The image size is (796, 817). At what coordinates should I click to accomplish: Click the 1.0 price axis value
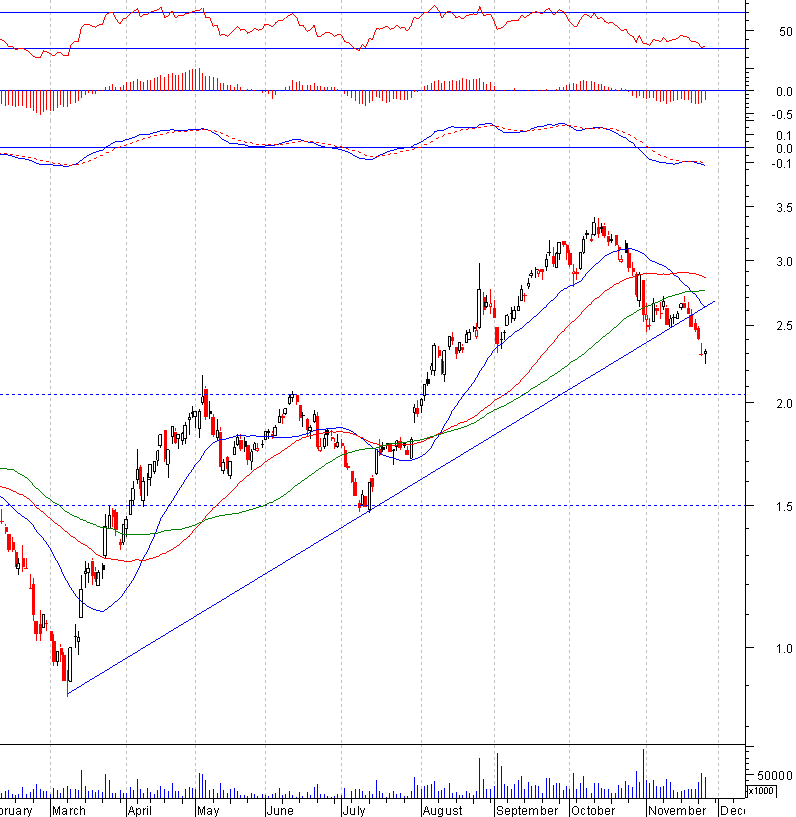point(784,649)
